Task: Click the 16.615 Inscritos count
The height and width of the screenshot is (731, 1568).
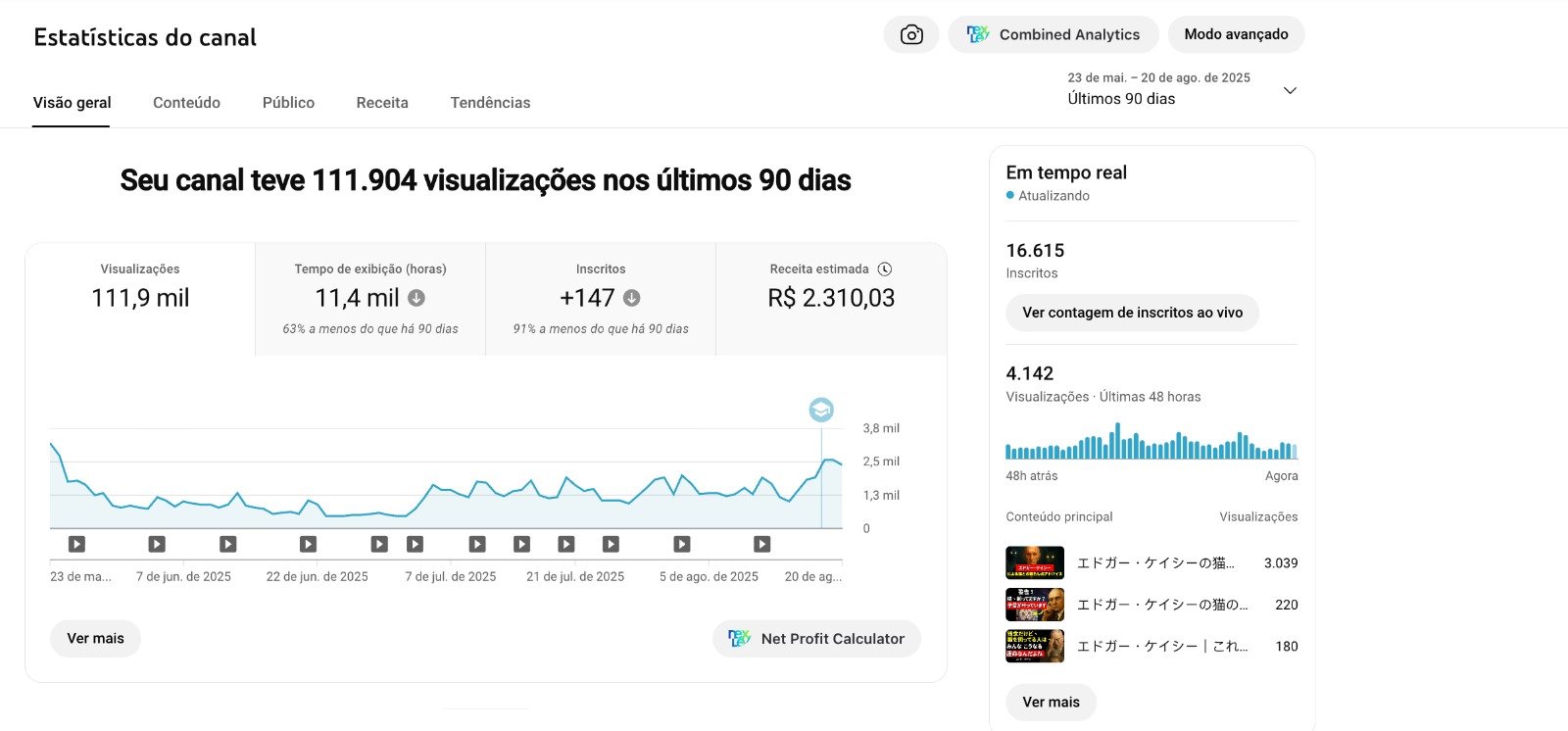Action: [1035, 251]
